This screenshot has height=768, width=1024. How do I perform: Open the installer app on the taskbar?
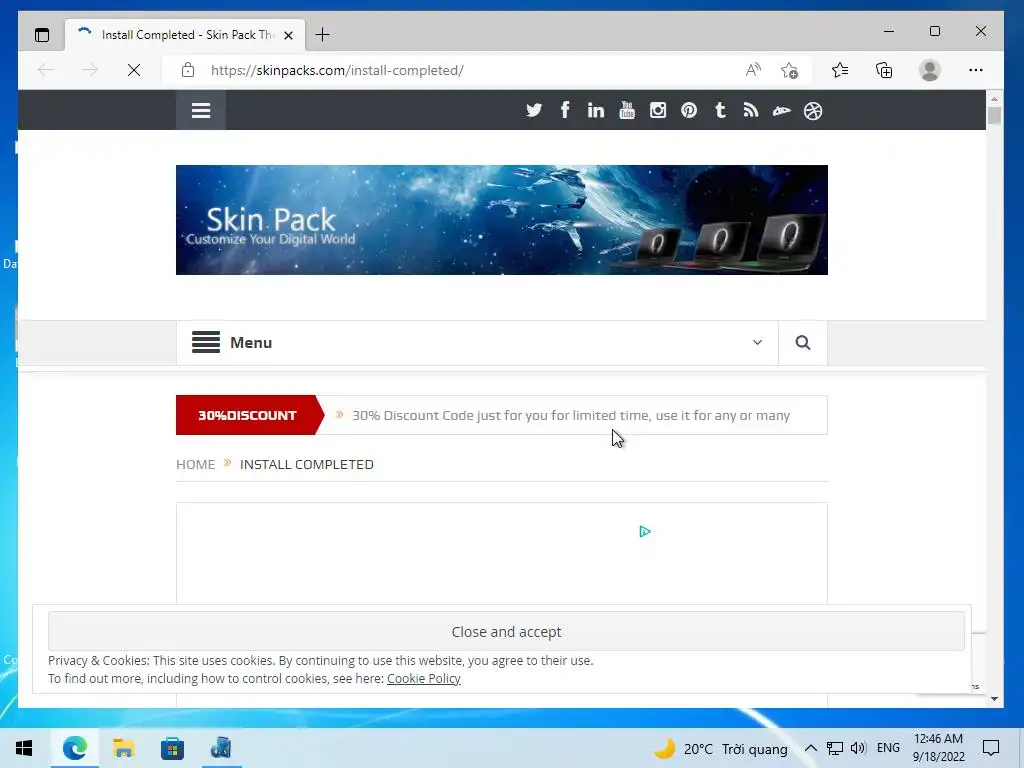pyautogui.click(x=221, y=748)
